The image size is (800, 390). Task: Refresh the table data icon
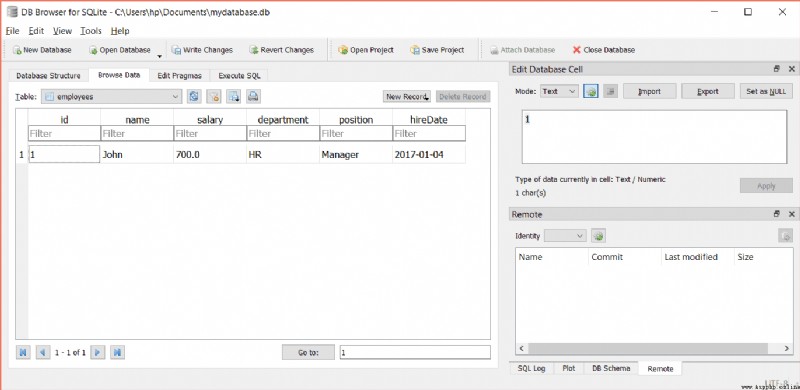tap(194, 96)
